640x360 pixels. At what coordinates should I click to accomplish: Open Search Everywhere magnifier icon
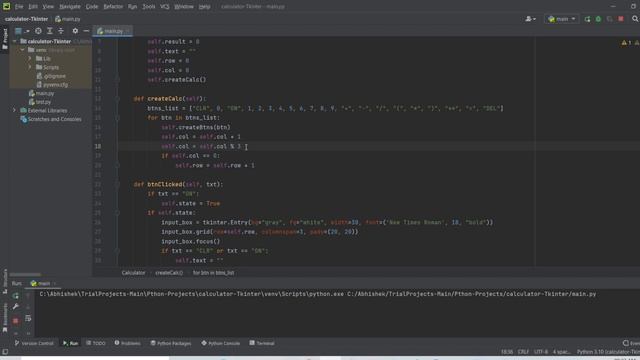tap(635, 19)
